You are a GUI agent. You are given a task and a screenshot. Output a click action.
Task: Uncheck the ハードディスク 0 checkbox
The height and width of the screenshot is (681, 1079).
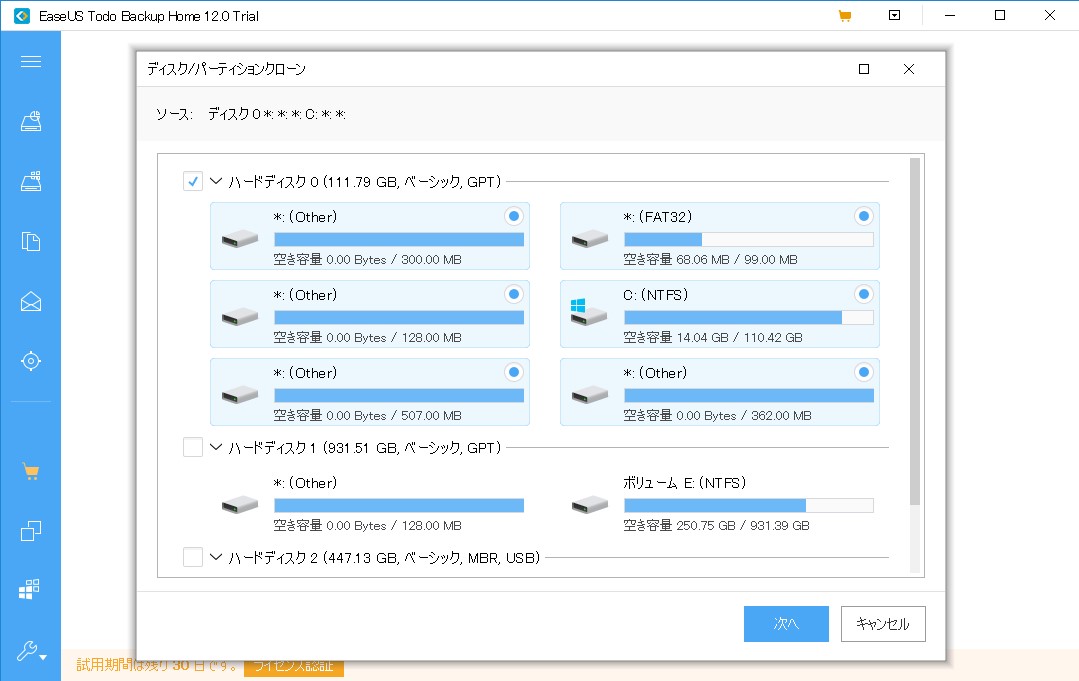point(193,182)
